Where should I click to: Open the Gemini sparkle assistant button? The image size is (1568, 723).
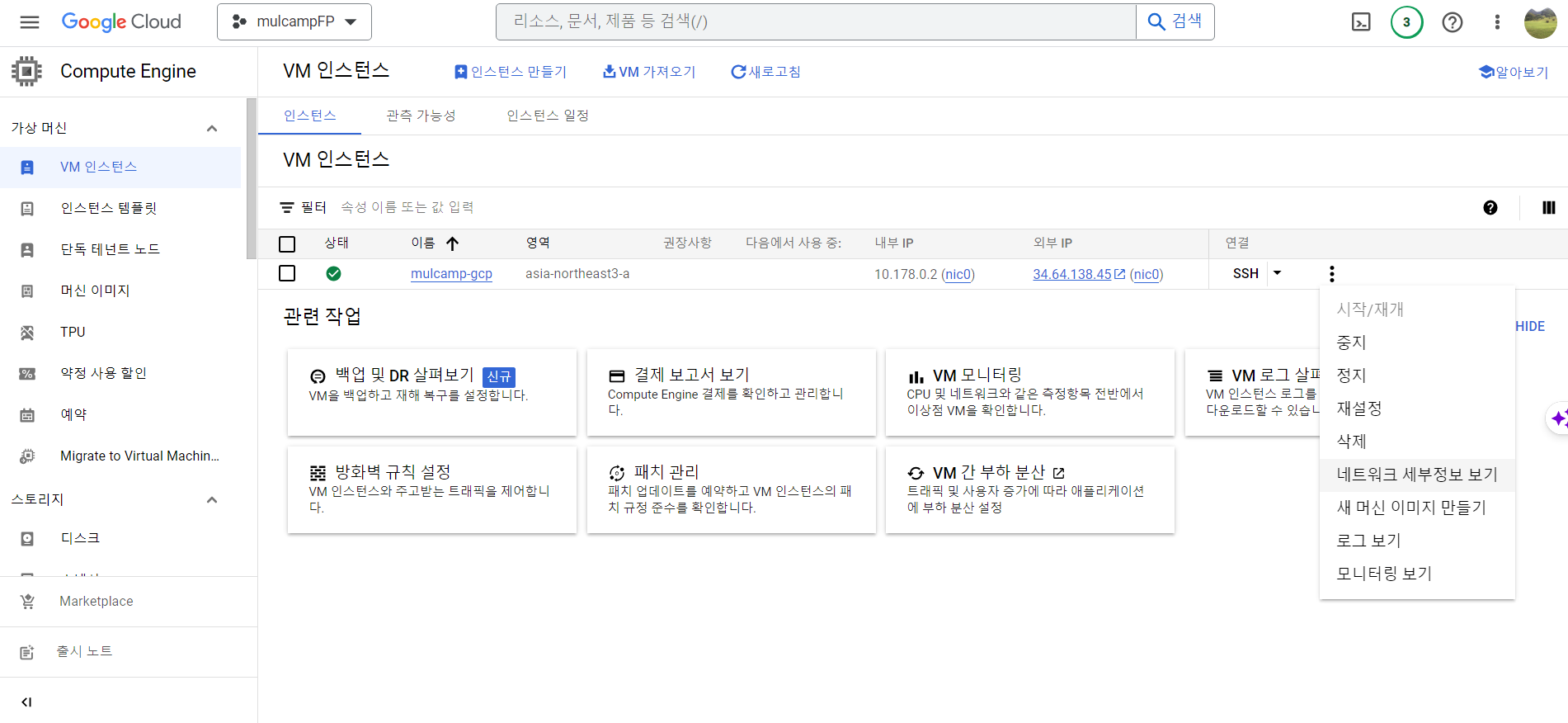1557,418
